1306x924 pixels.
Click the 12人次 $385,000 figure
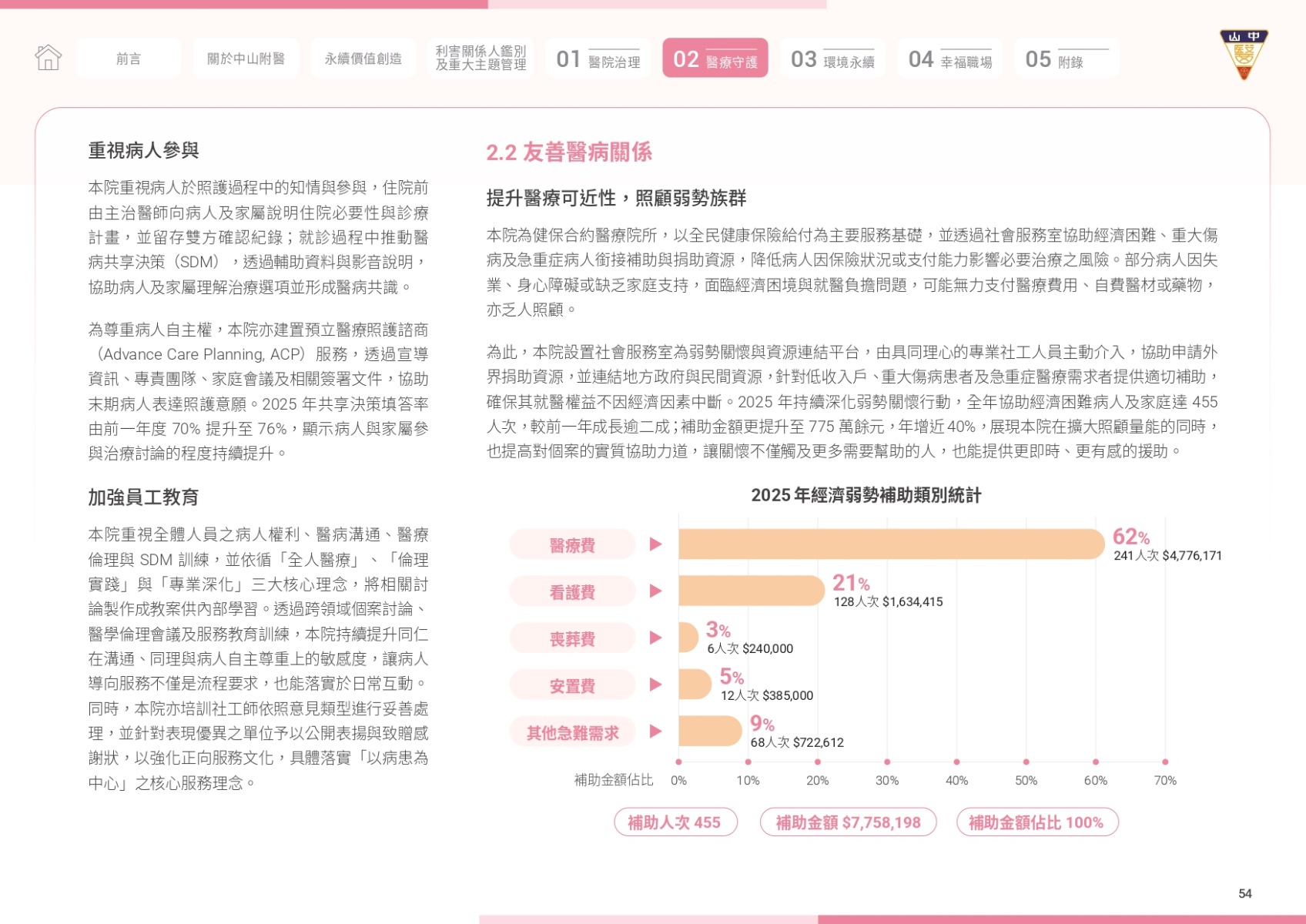pos(767,695)
